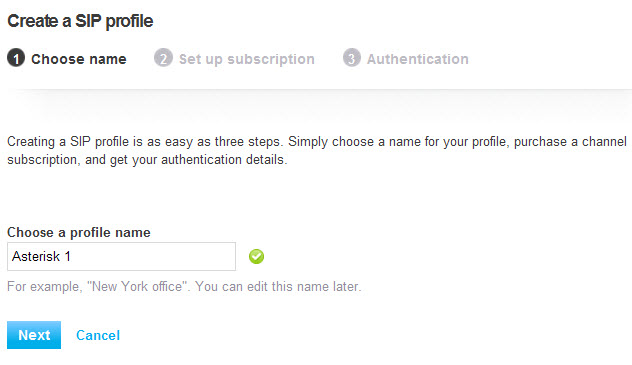Click the green checkmark validation icon

(256, 256)
